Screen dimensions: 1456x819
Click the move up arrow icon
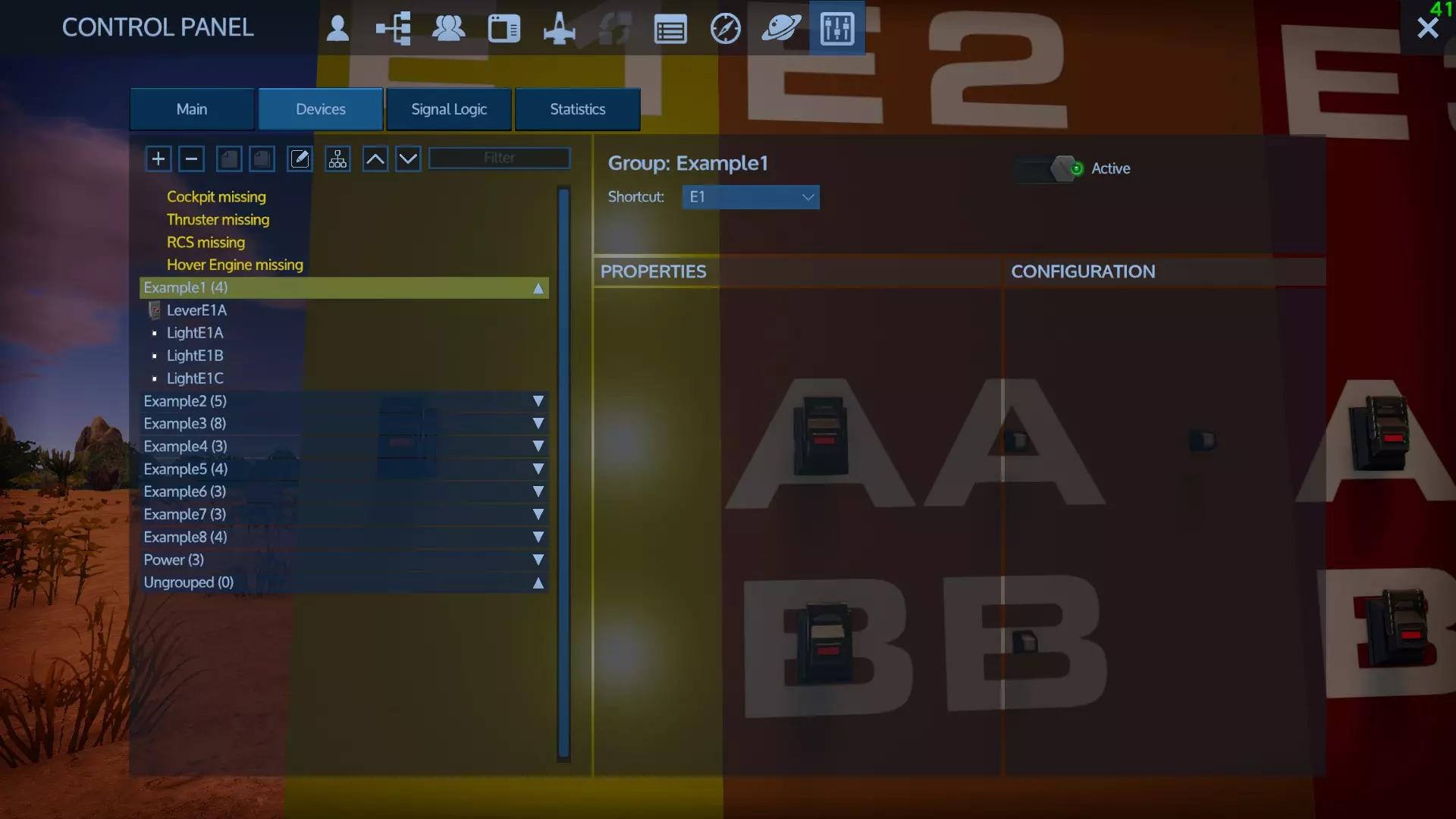375,158
